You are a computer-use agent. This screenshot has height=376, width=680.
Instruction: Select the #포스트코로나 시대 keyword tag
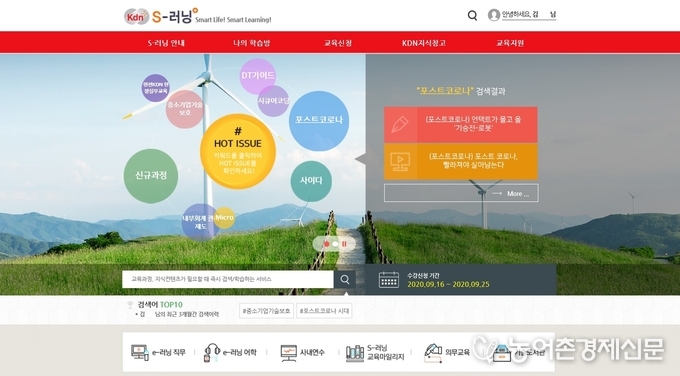click(x=324, y=311)
